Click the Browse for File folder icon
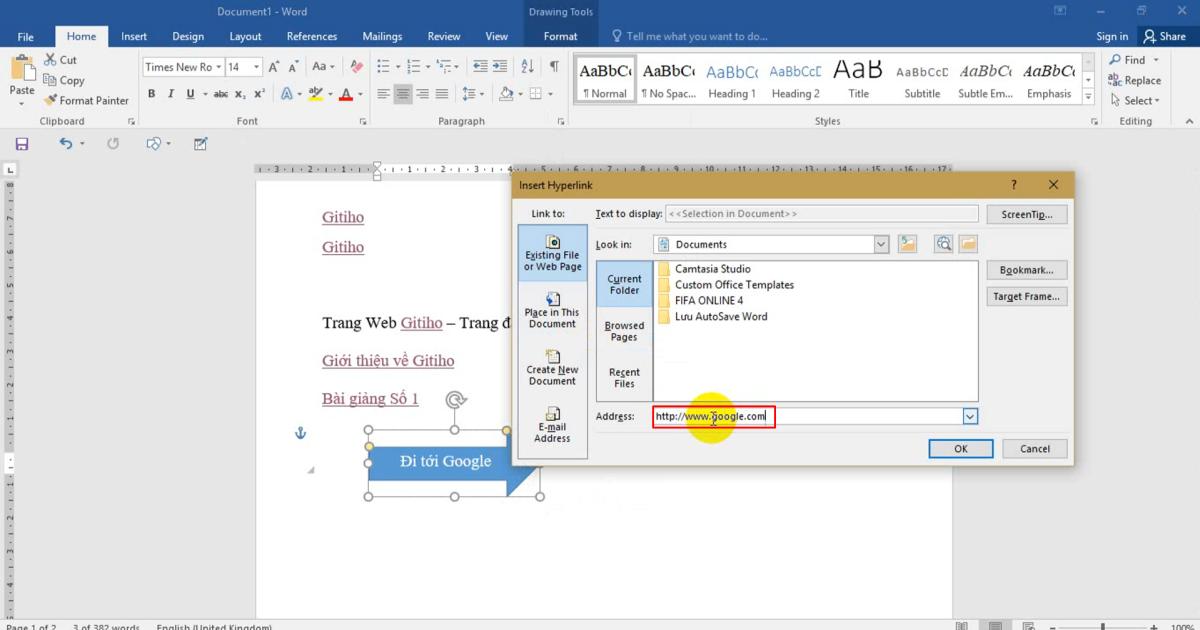Screen dimensions: 1200x630 click(x=967, y=243)
